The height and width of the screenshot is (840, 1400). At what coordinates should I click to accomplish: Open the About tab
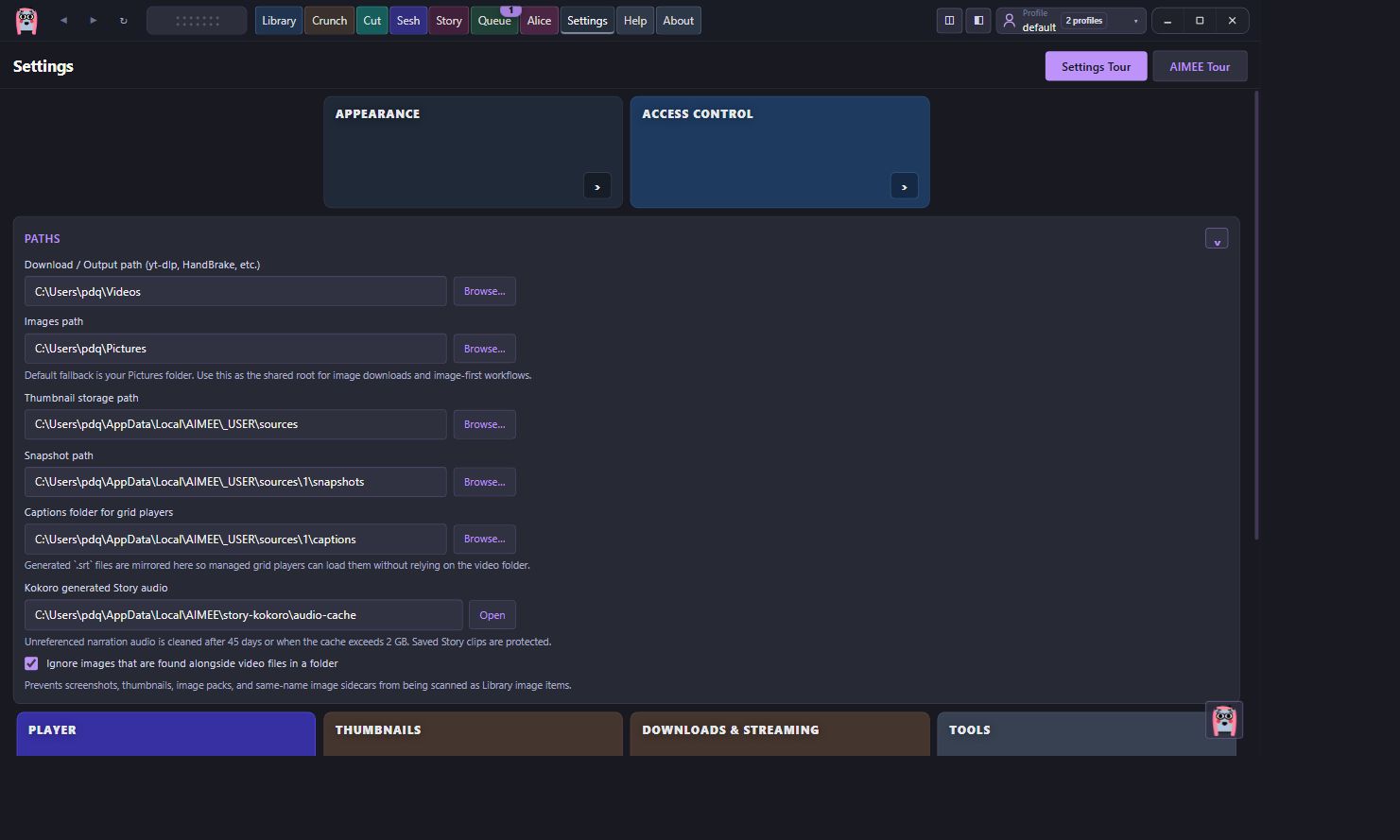click(x=678, y=21)
